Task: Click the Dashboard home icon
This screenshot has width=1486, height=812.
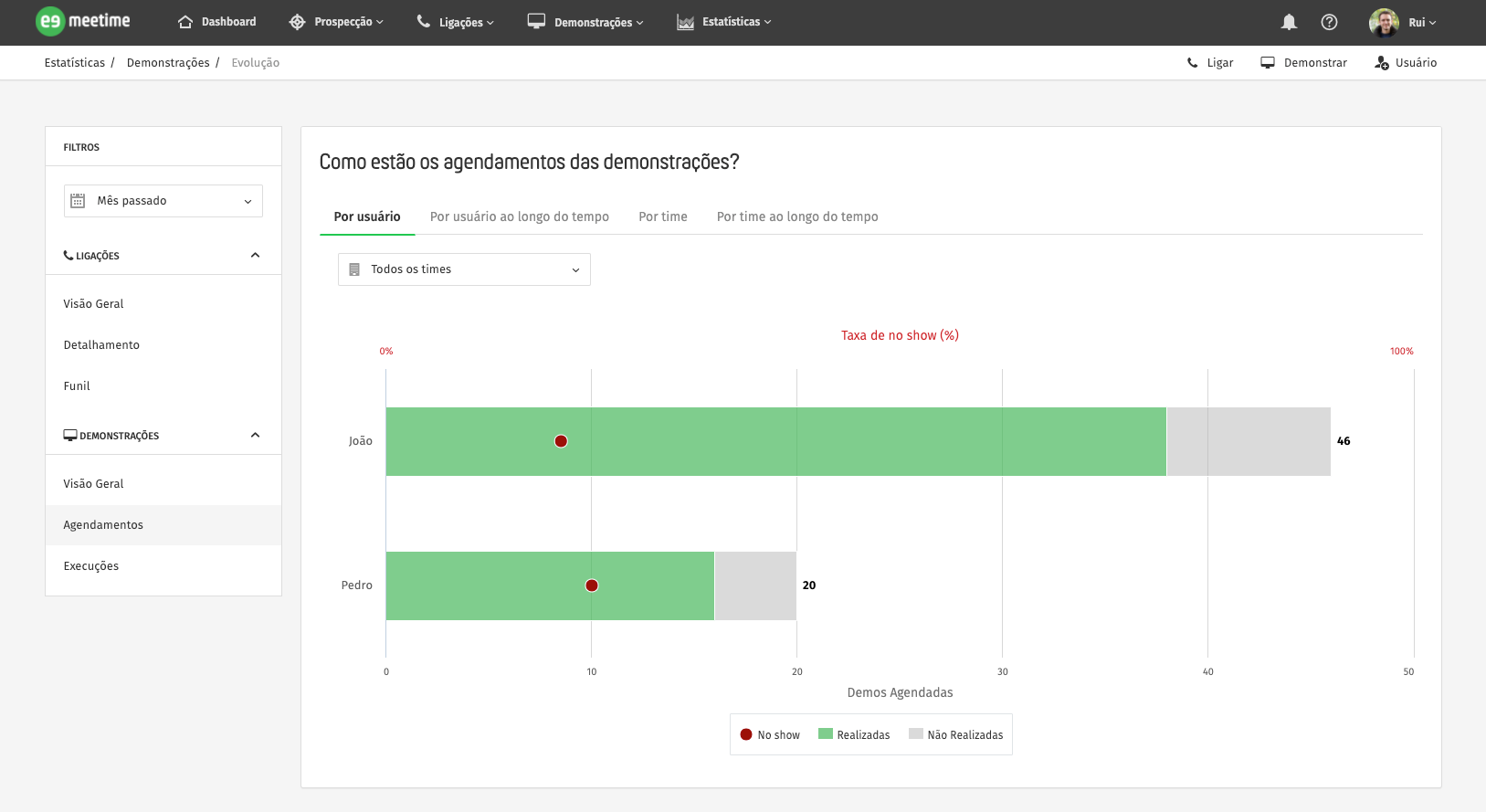Action: pos(185,22)
